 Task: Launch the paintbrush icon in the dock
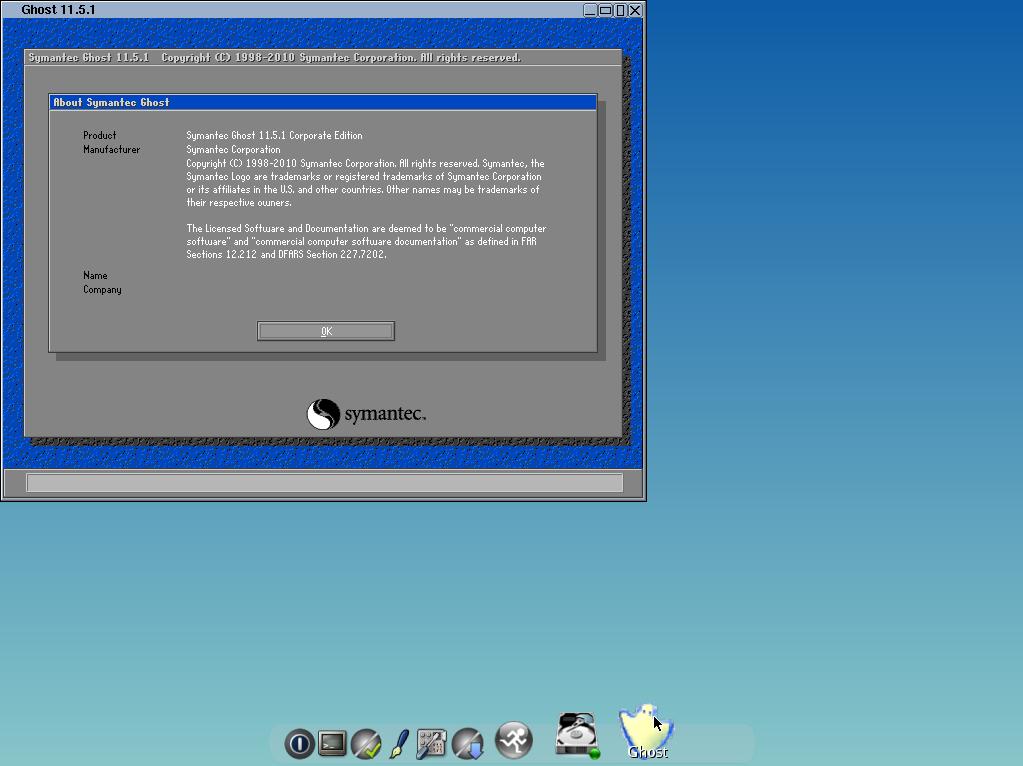tap(398, 743)
